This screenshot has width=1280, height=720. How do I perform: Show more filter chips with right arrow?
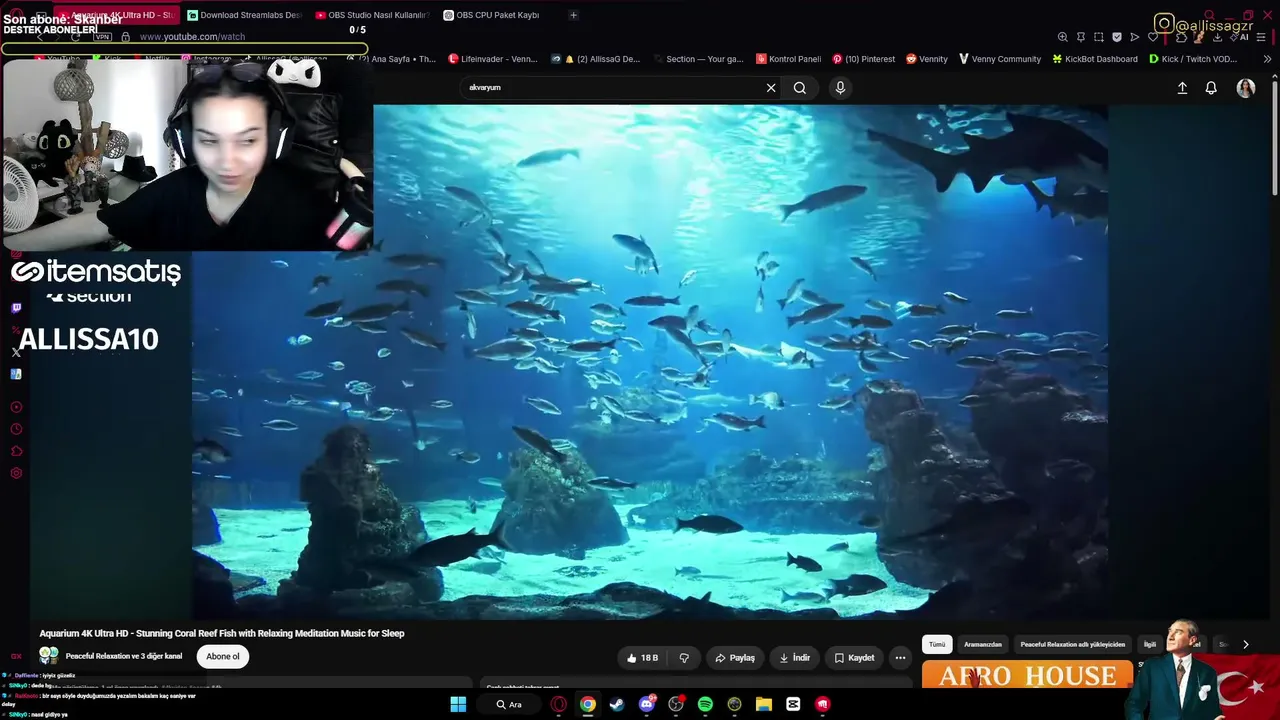pyautogui.click(x=1245, y=645)
